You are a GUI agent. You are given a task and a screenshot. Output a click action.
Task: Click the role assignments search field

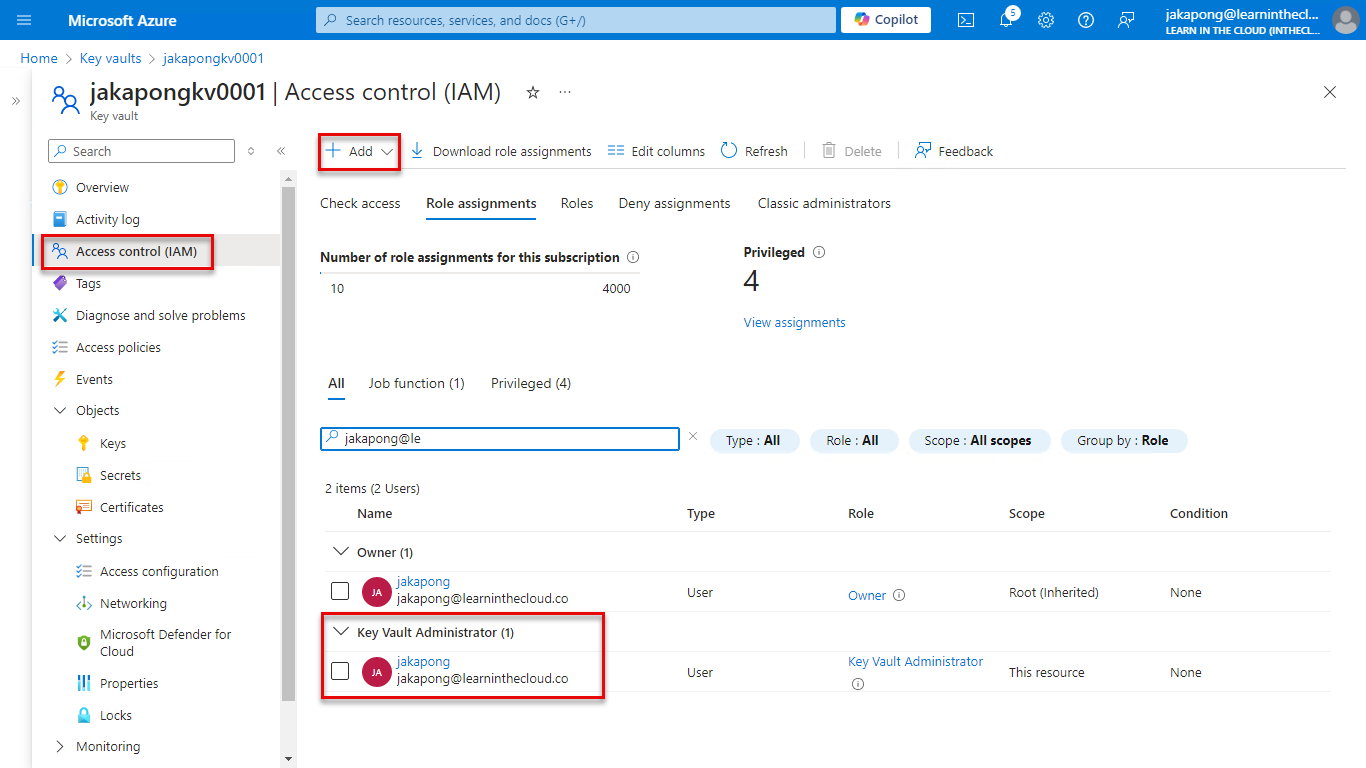point(500,438)
